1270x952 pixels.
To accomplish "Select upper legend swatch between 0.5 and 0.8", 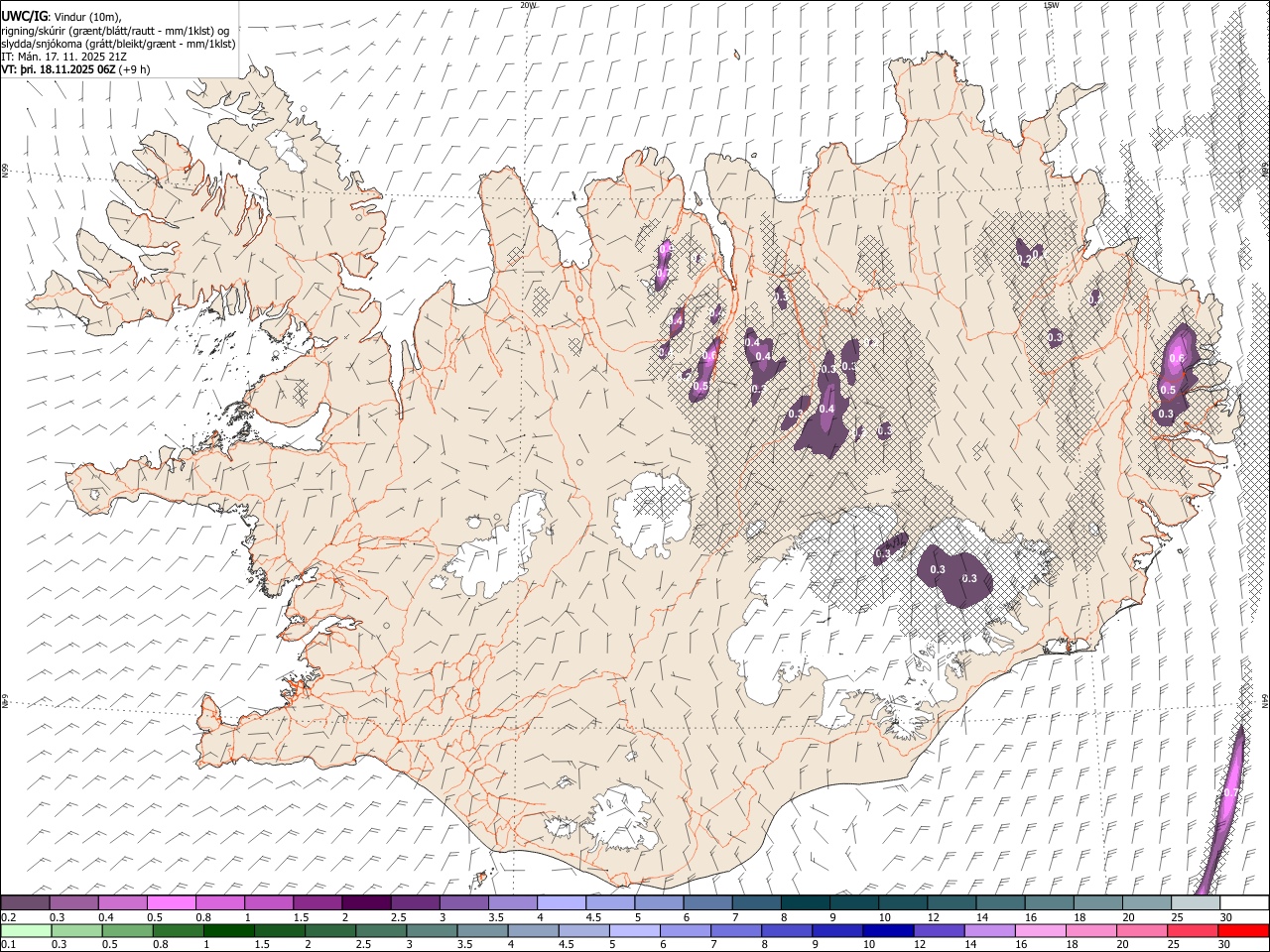I will click(x=172, y=903).
